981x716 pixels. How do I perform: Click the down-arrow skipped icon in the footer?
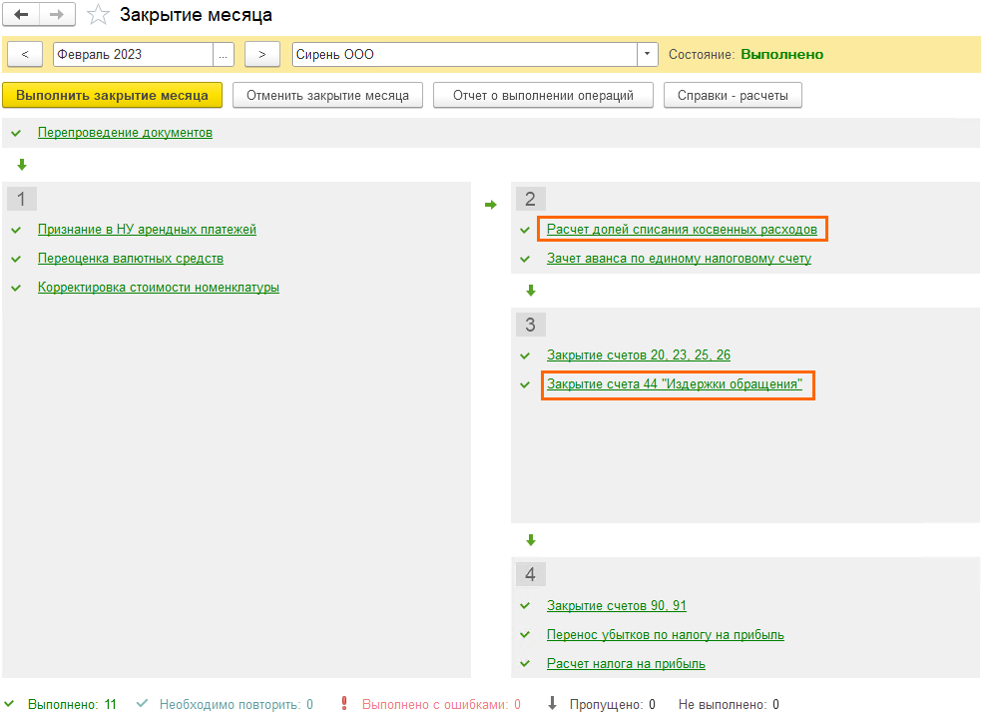click(552, 703)
